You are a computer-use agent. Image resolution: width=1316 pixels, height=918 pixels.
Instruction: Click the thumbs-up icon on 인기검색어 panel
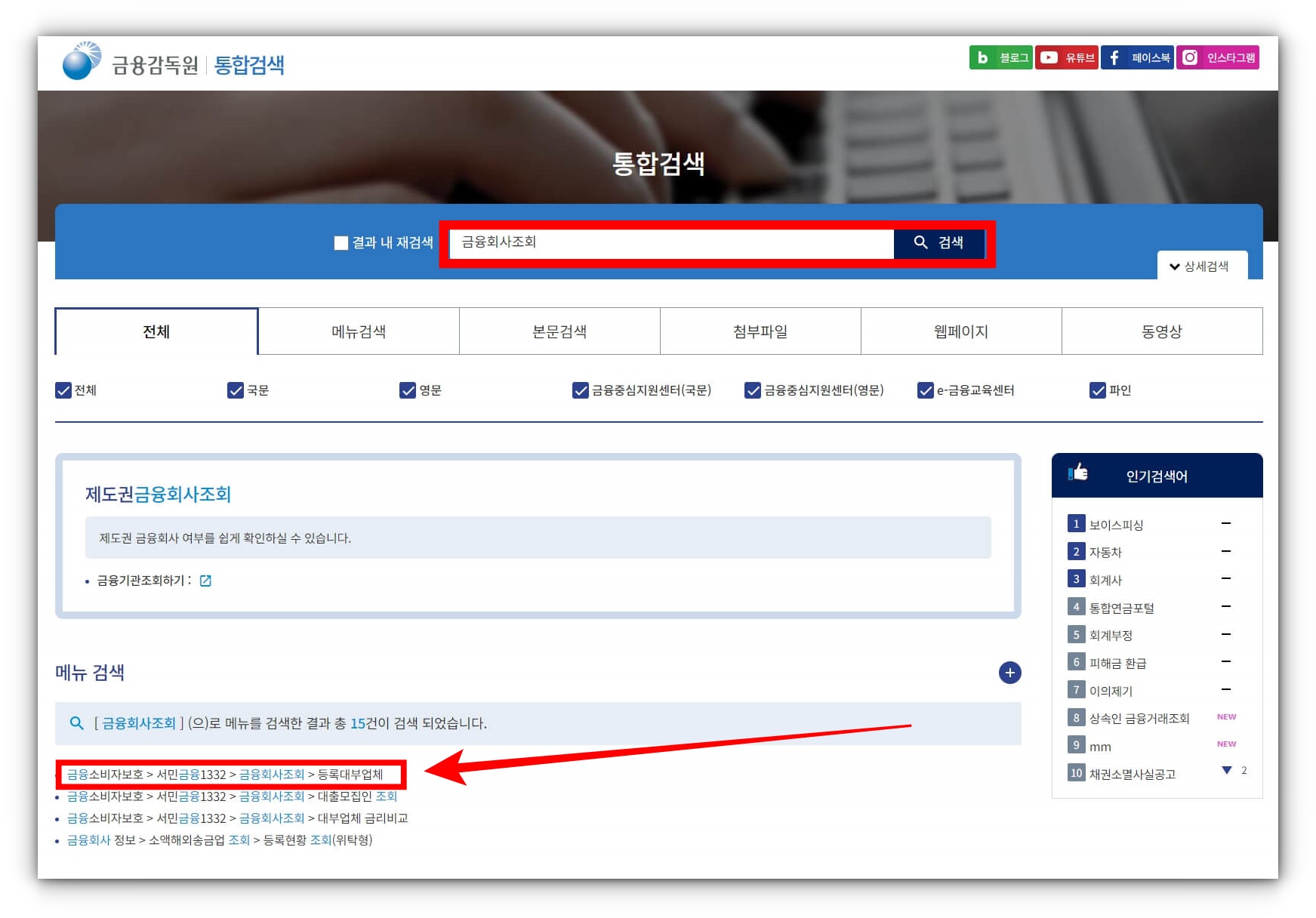pyautogui.click(x=1080, y=473)
